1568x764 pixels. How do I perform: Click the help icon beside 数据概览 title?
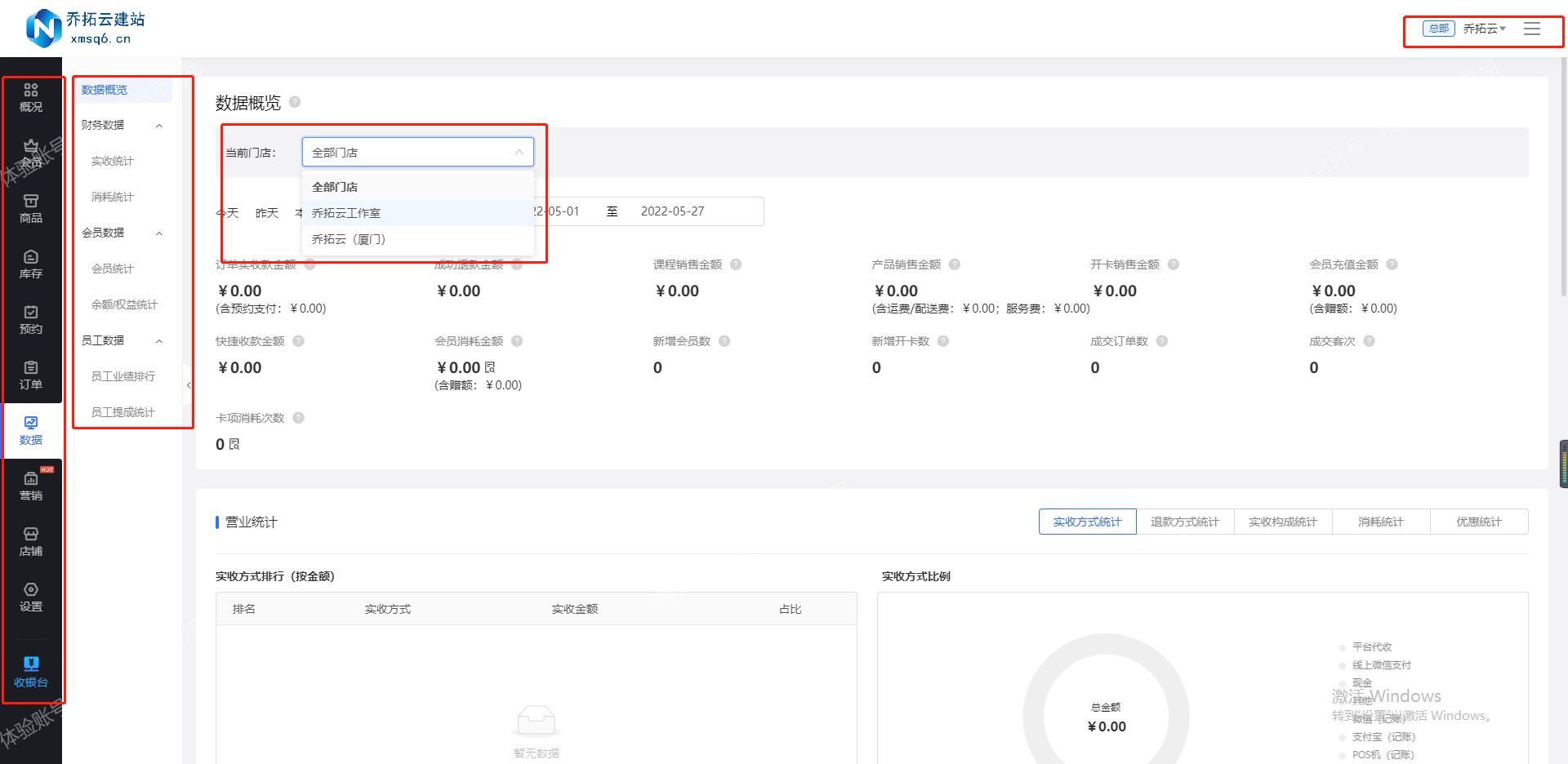pyautogui.click(x=295, y=103)
